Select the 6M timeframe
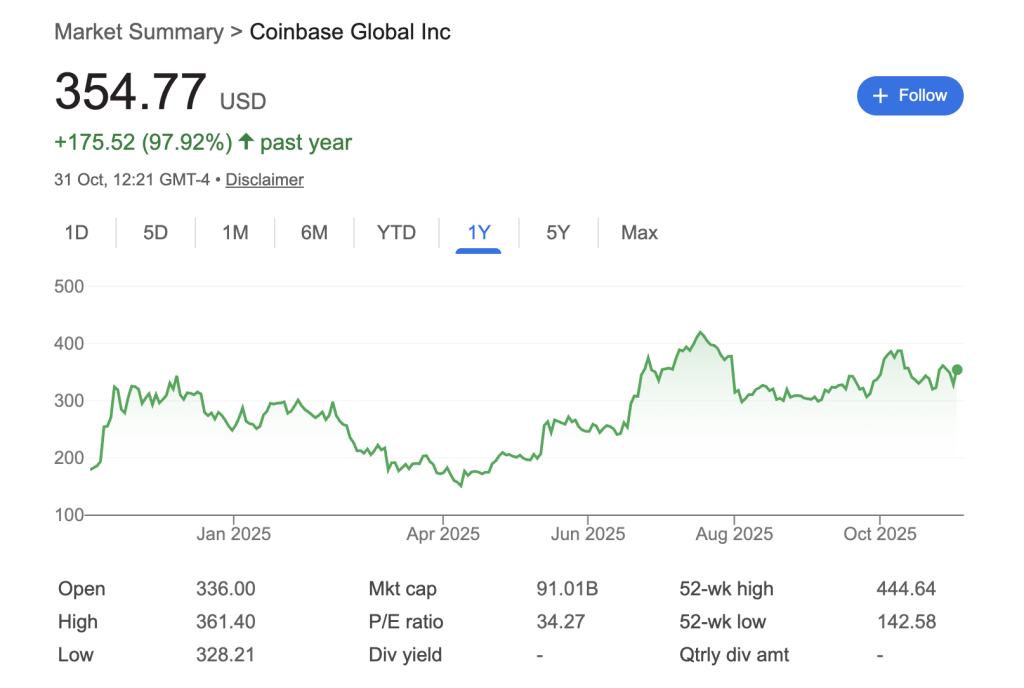 (x=315, y=232)
